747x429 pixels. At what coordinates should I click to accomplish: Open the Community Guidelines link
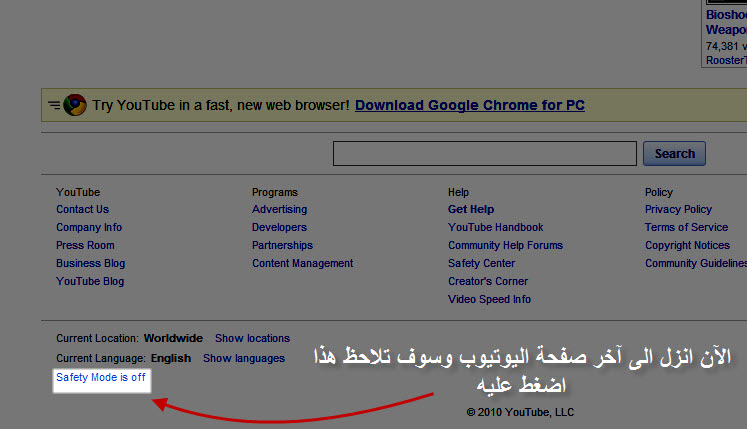coord(696,263)
